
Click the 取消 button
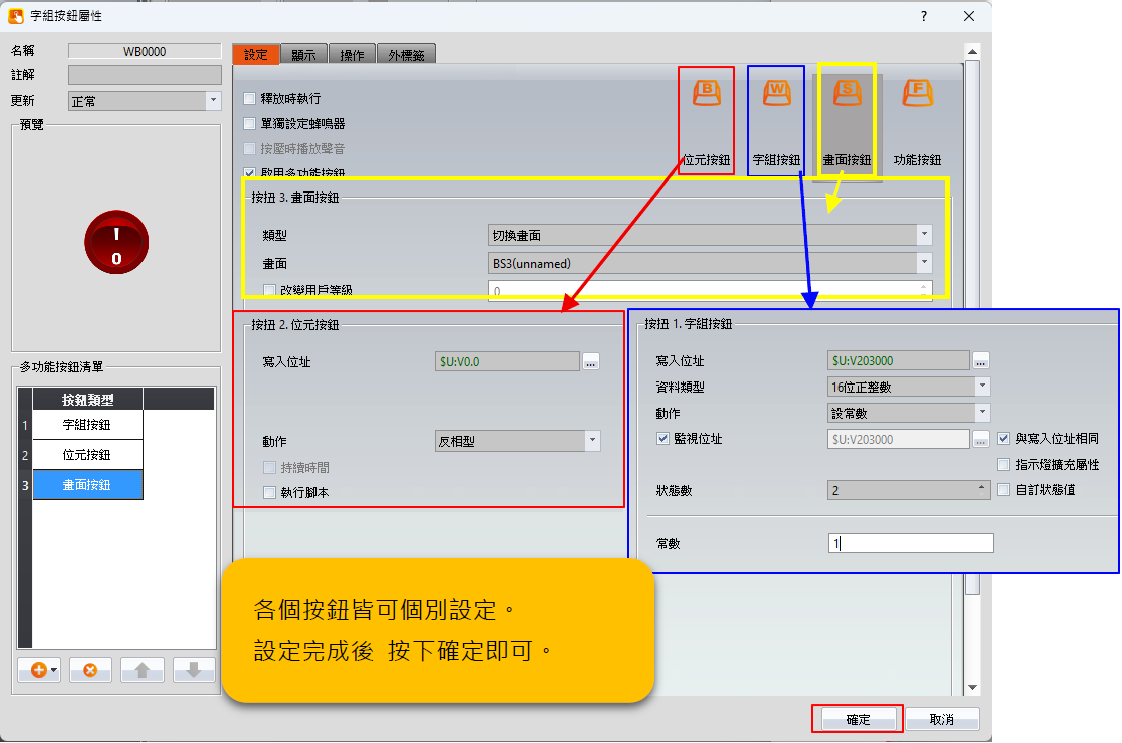tap(942, 720)
